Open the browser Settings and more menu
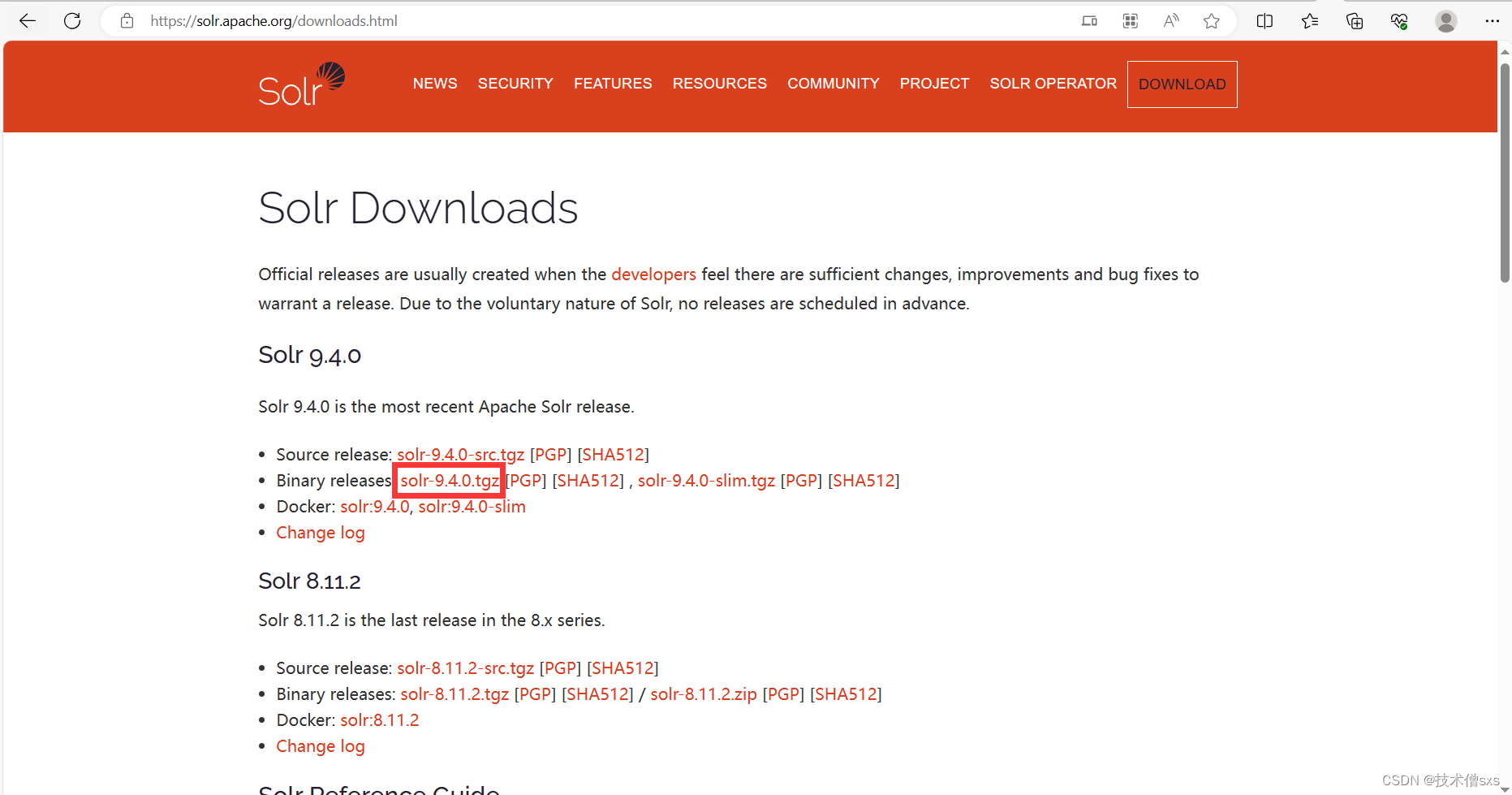The image size is (1512, 795). [1492, 21]
